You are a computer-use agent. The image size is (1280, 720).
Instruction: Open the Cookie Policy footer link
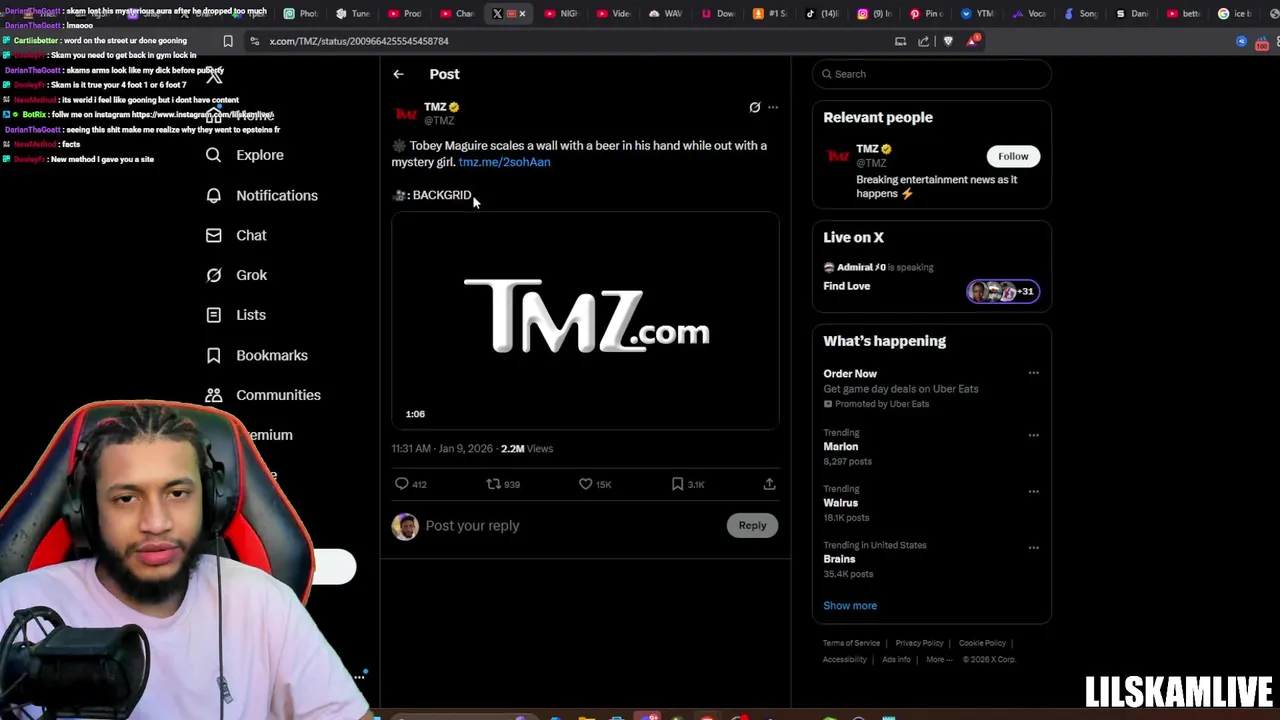982,643
